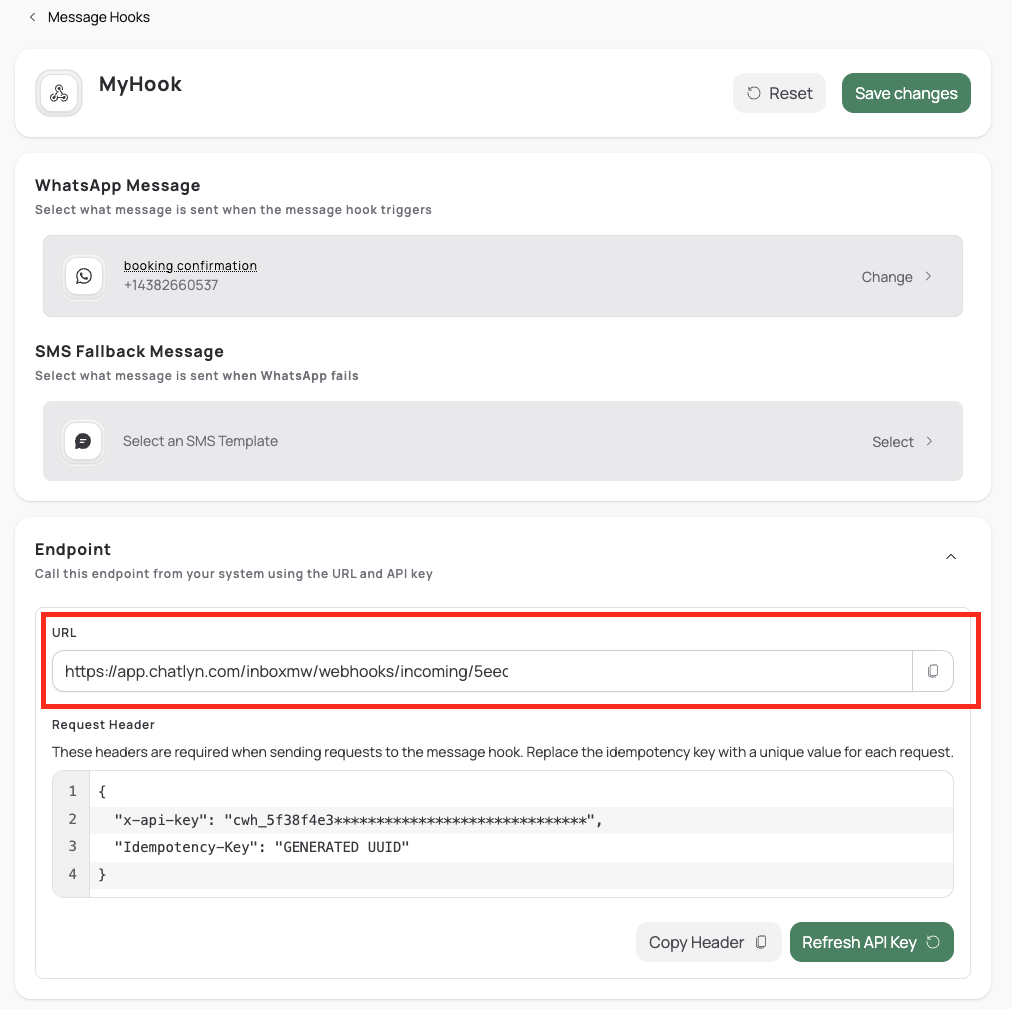Click the chevron next to Change
The image size is (1012, 1009).
click(x=928, y=276)
